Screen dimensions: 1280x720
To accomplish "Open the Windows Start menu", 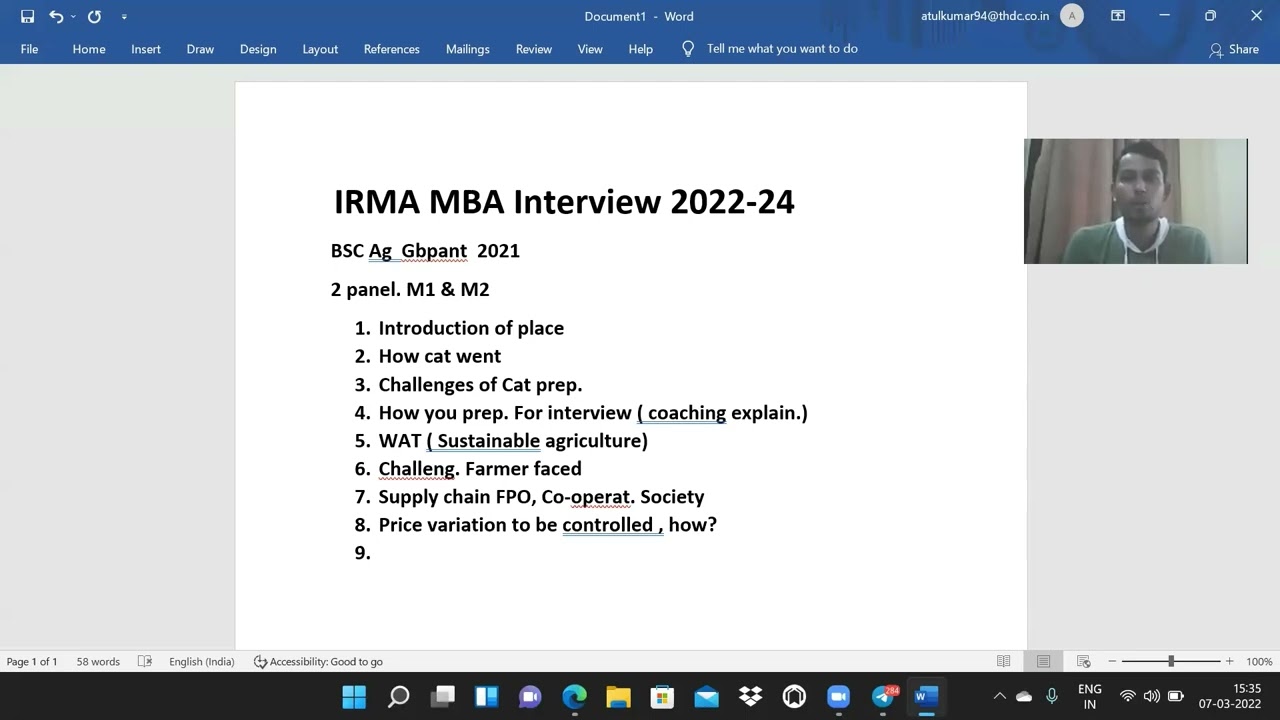I will coord(354,696).
